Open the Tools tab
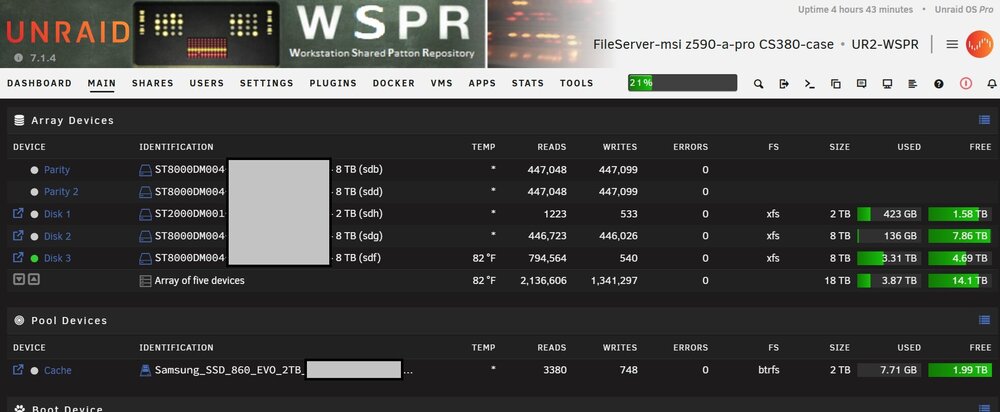 pyautogui.click(x=577, y=83)
